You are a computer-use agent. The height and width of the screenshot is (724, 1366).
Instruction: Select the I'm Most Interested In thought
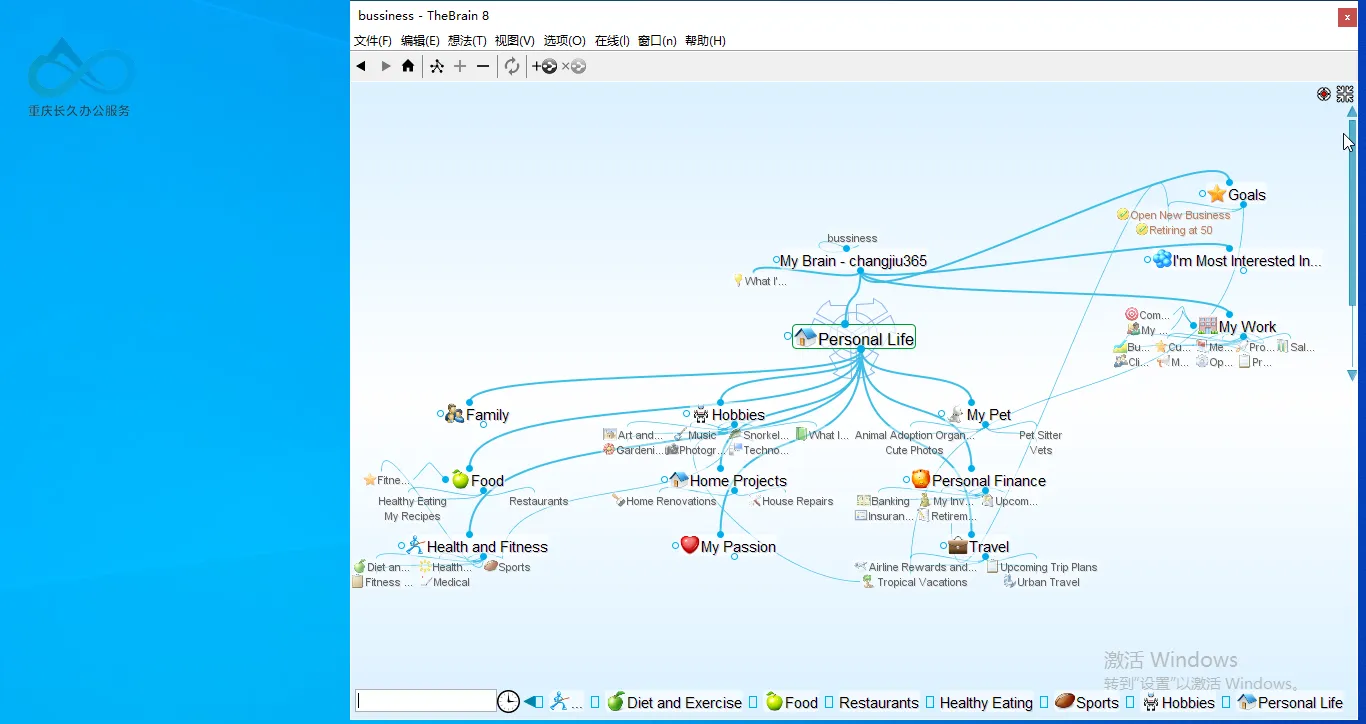coord(1237,261)
